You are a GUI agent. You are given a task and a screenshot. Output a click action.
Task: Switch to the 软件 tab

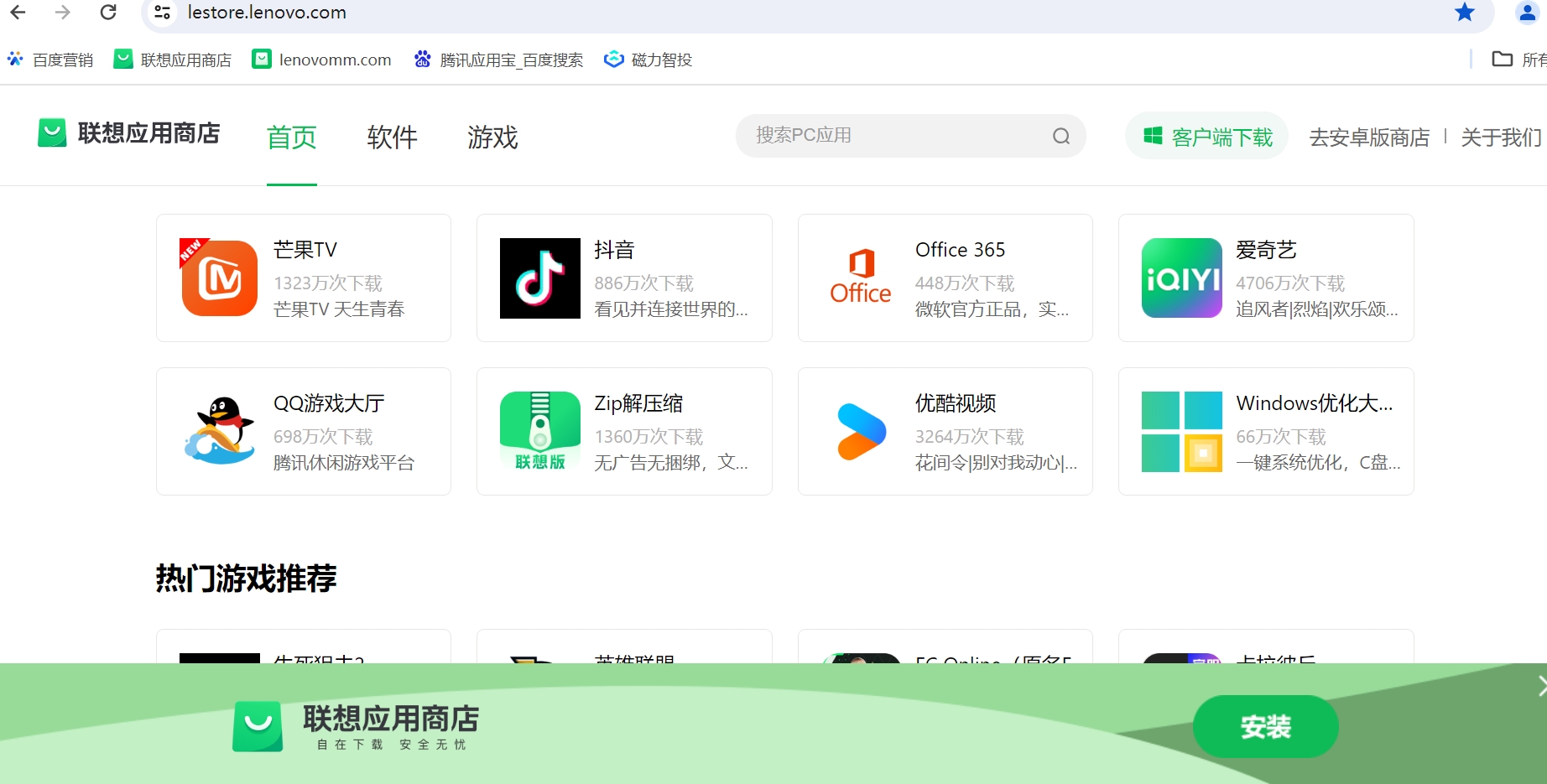[392, 137]
